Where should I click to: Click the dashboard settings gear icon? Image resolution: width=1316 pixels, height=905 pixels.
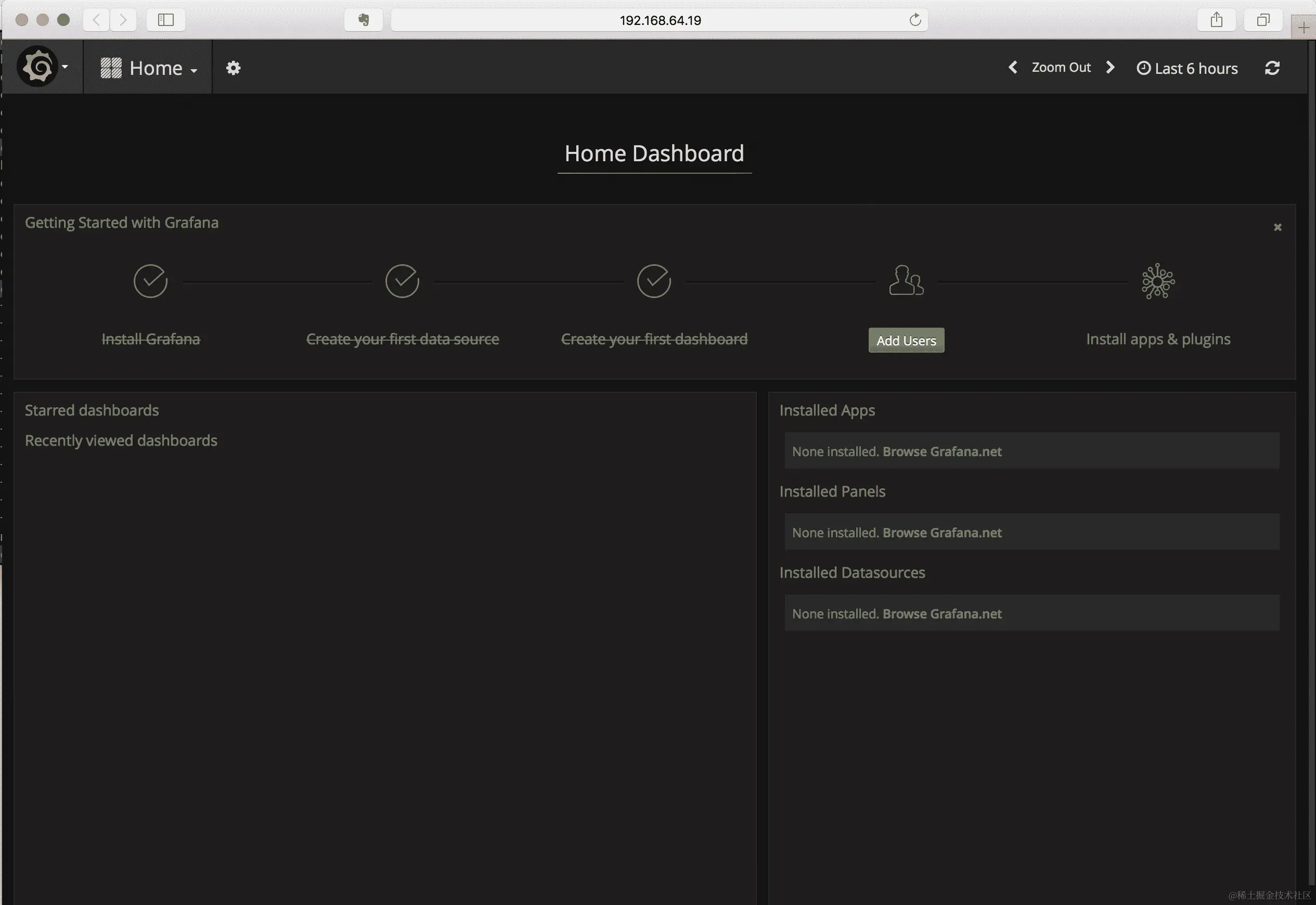click(233, 68)
